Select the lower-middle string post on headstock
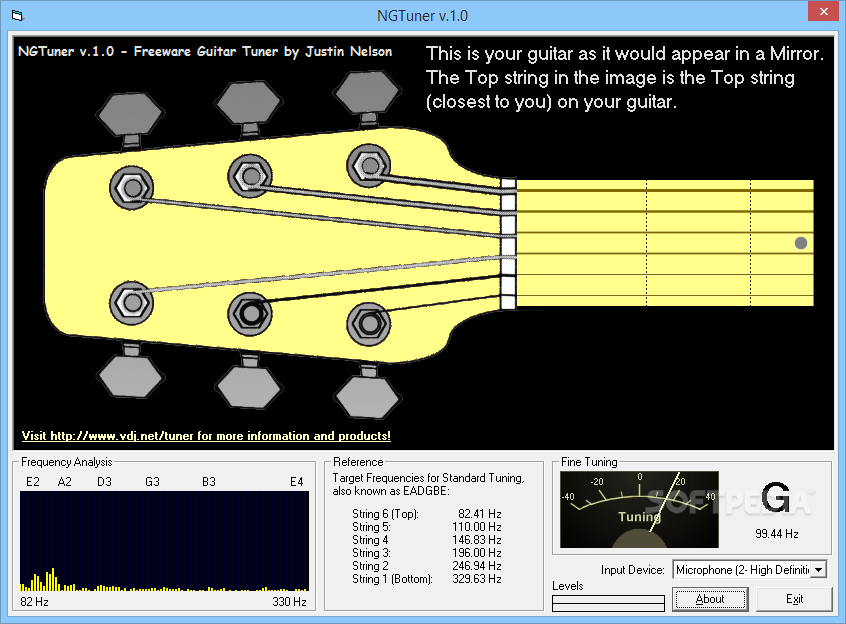Image resolution: width=846 pixels, height=624 pixels. pos(250,314)
